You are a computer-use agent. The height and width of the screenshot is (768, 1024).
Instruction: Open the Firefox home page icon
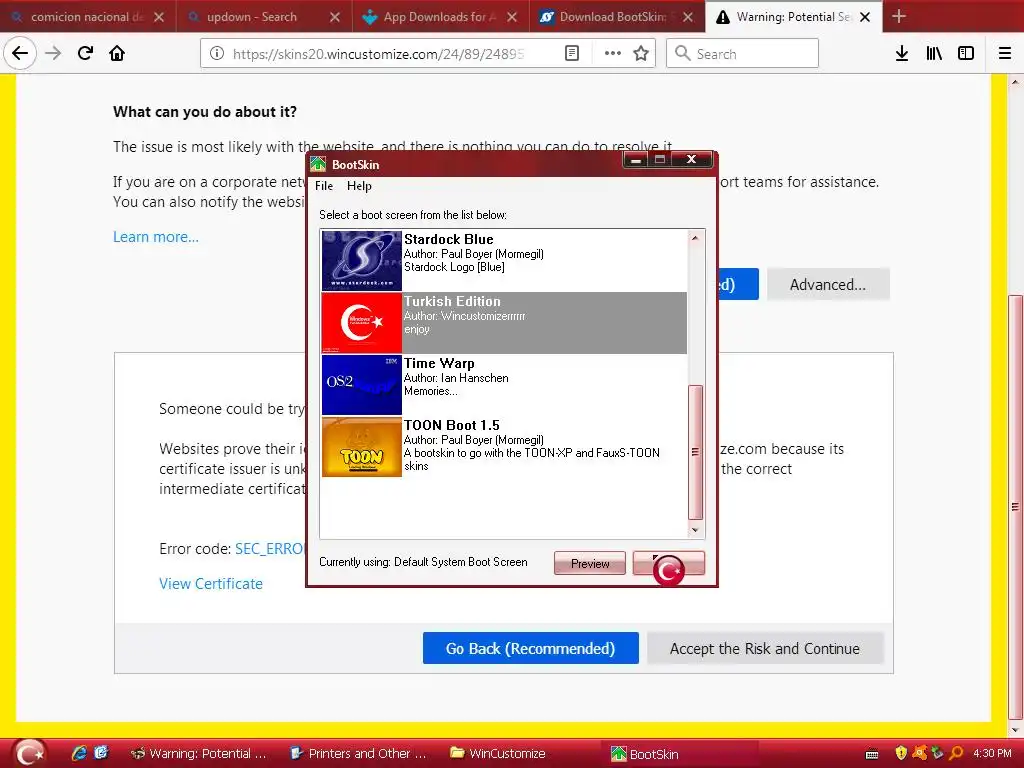117,53
